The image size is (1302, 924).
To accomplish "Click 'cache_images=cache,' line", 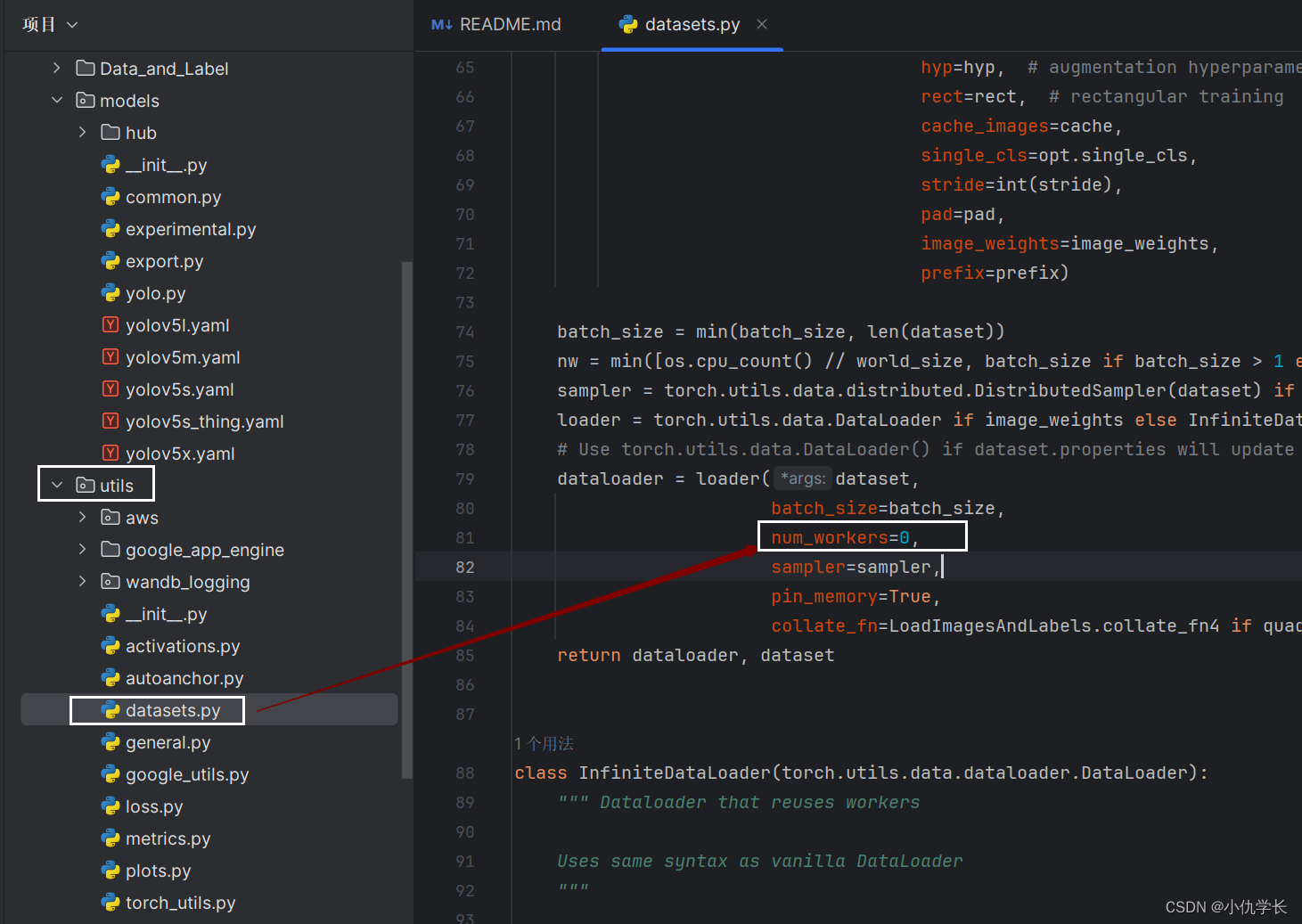I will point(1021,127).
